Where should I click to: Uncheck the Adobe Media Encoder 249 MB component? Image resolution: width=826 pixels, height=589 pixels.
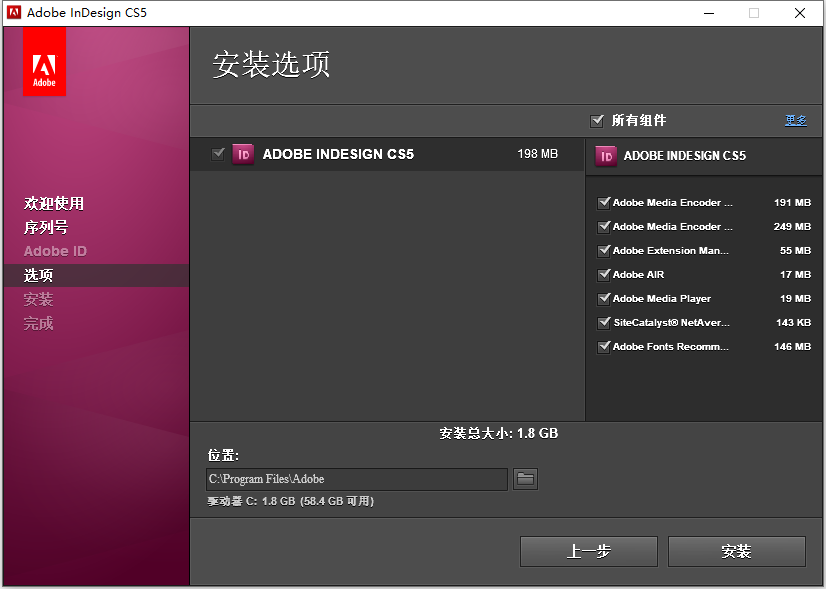[x=604, y=227]
